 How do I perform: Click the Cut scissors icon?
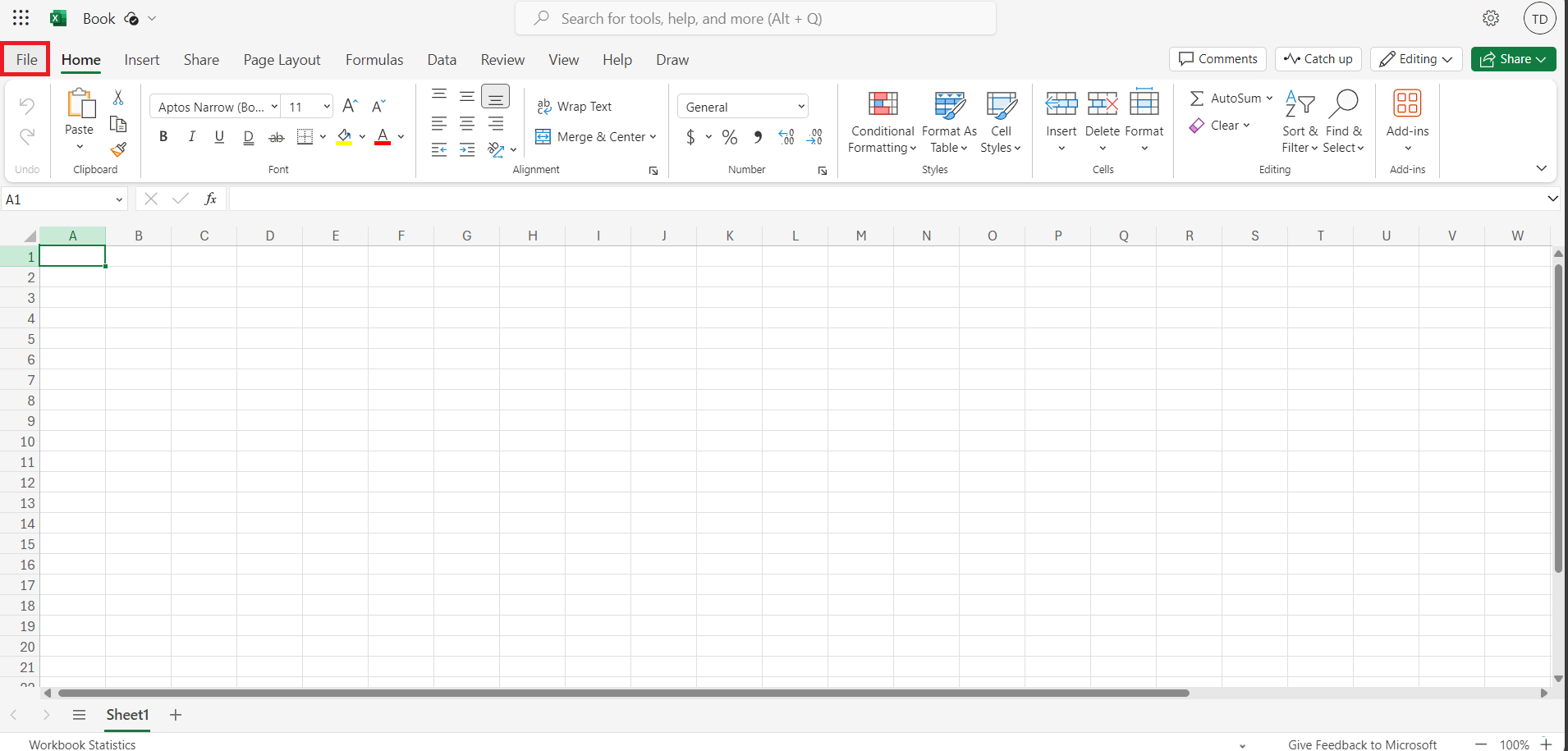click(118, 98)
